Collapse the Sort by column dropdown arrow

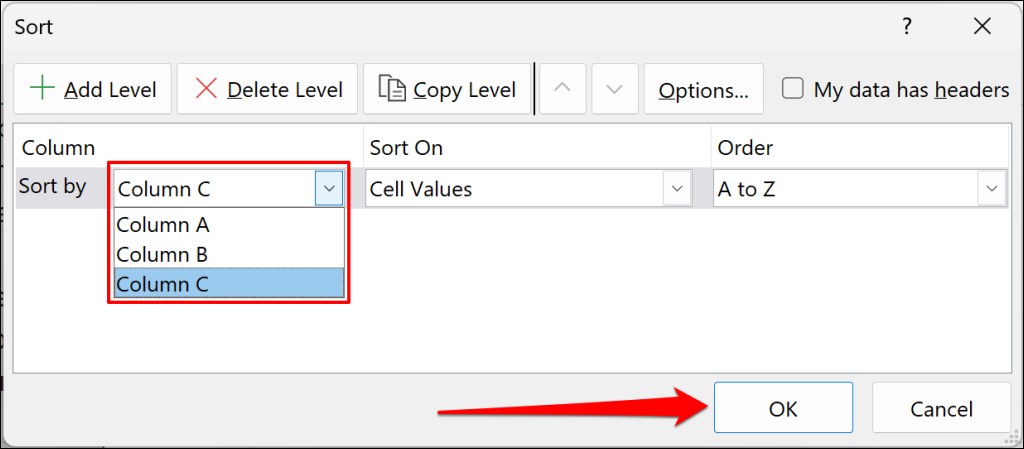(x=329, y=188)
